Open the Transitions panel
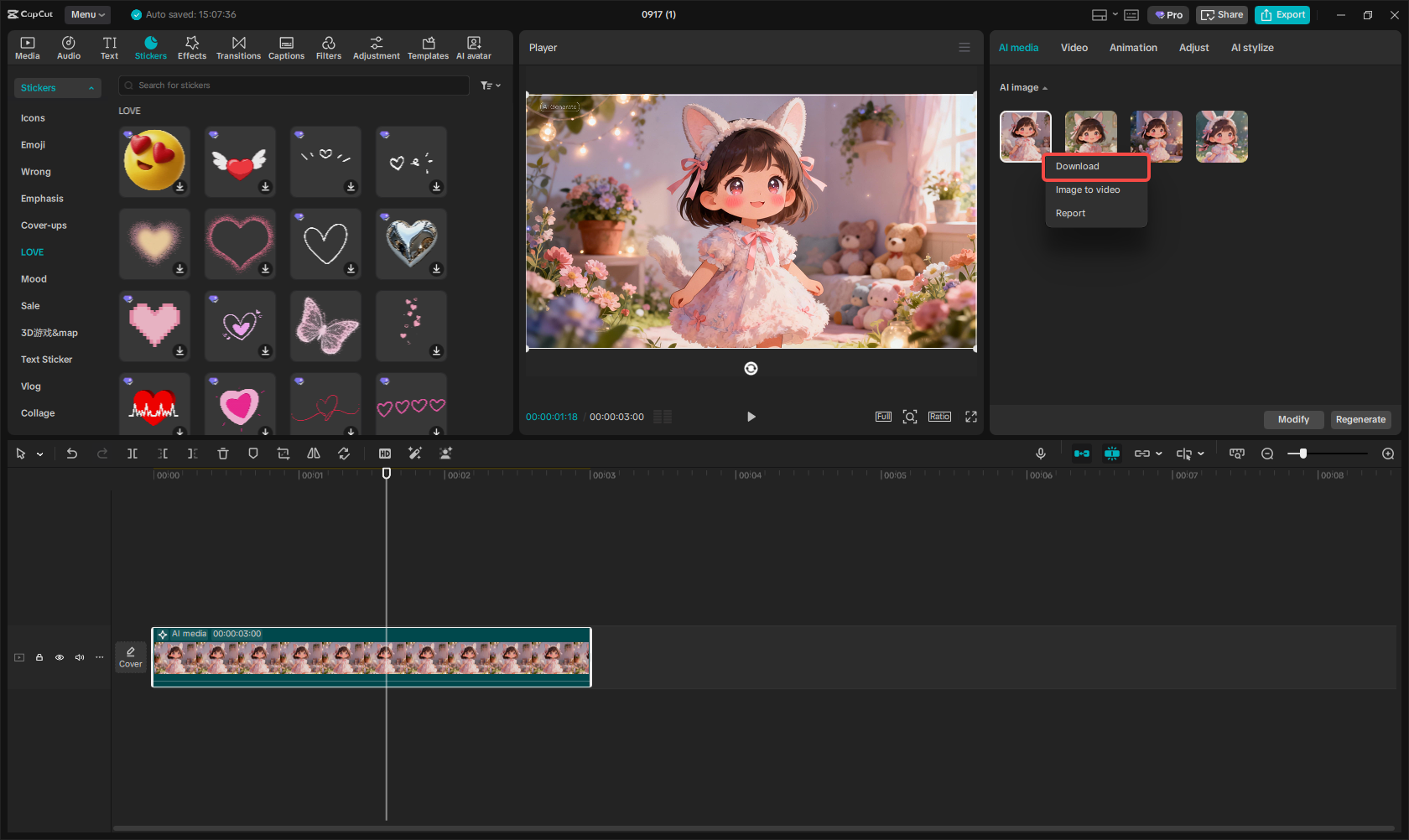Viewport: 1409px width, 840px height. click(x=238, y=48)
